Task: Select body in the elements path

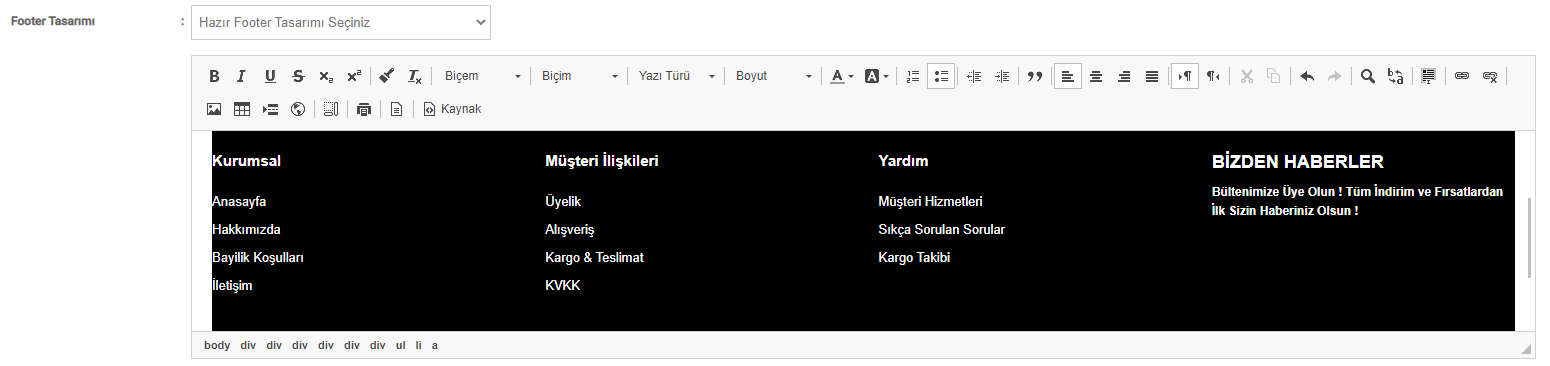Action: (x=217, y=345)
